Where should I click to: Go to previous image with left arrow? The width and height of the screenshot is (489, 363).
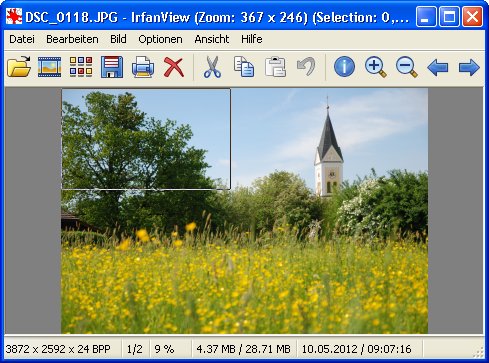(438, 67)
